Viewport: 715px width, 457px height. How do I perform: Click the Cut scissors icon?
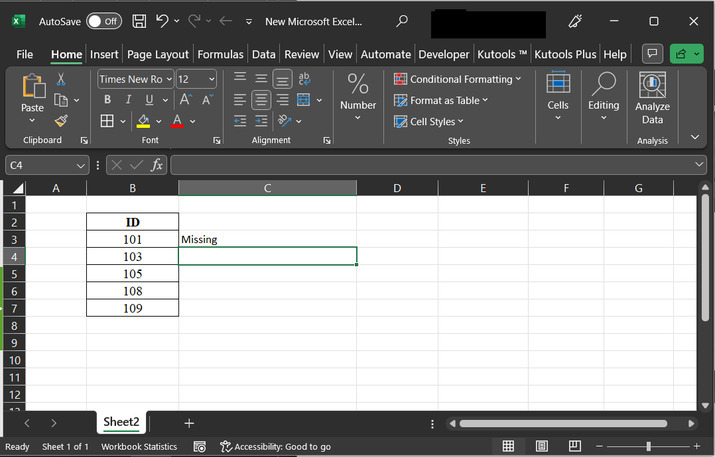(61, 79)
